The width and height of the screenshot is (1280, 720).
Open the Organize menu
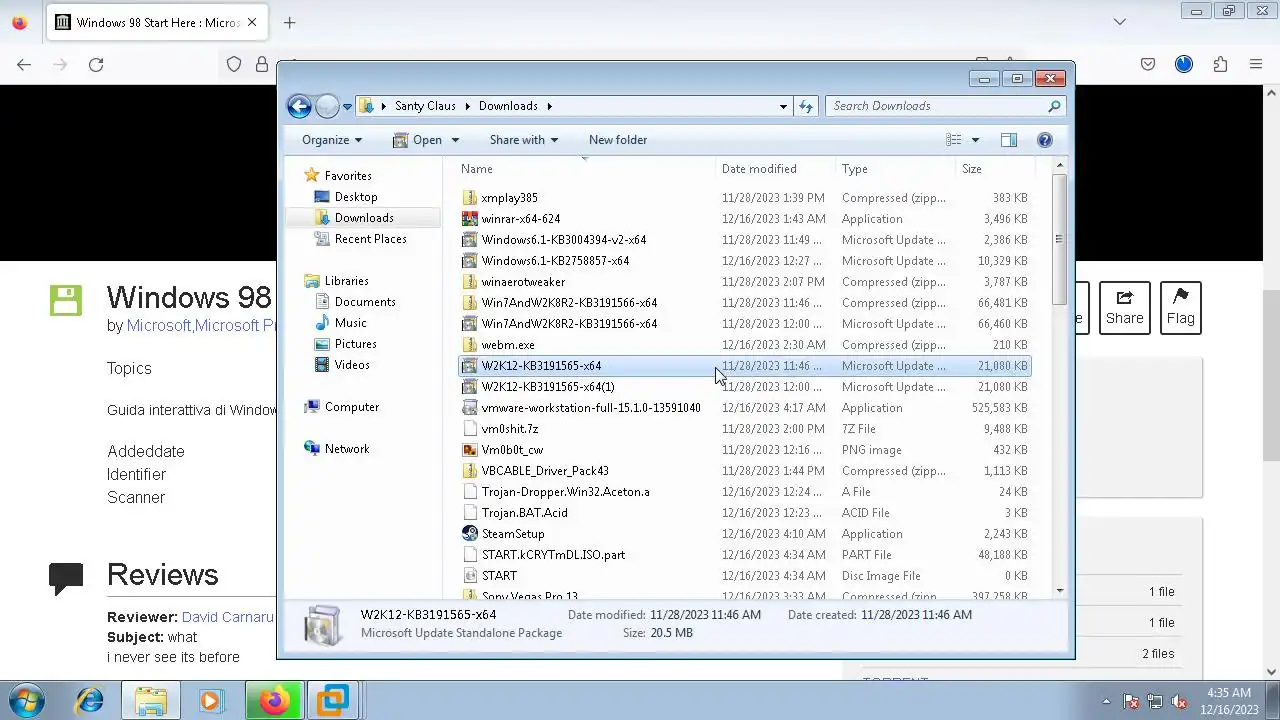(x=332, y=140)
